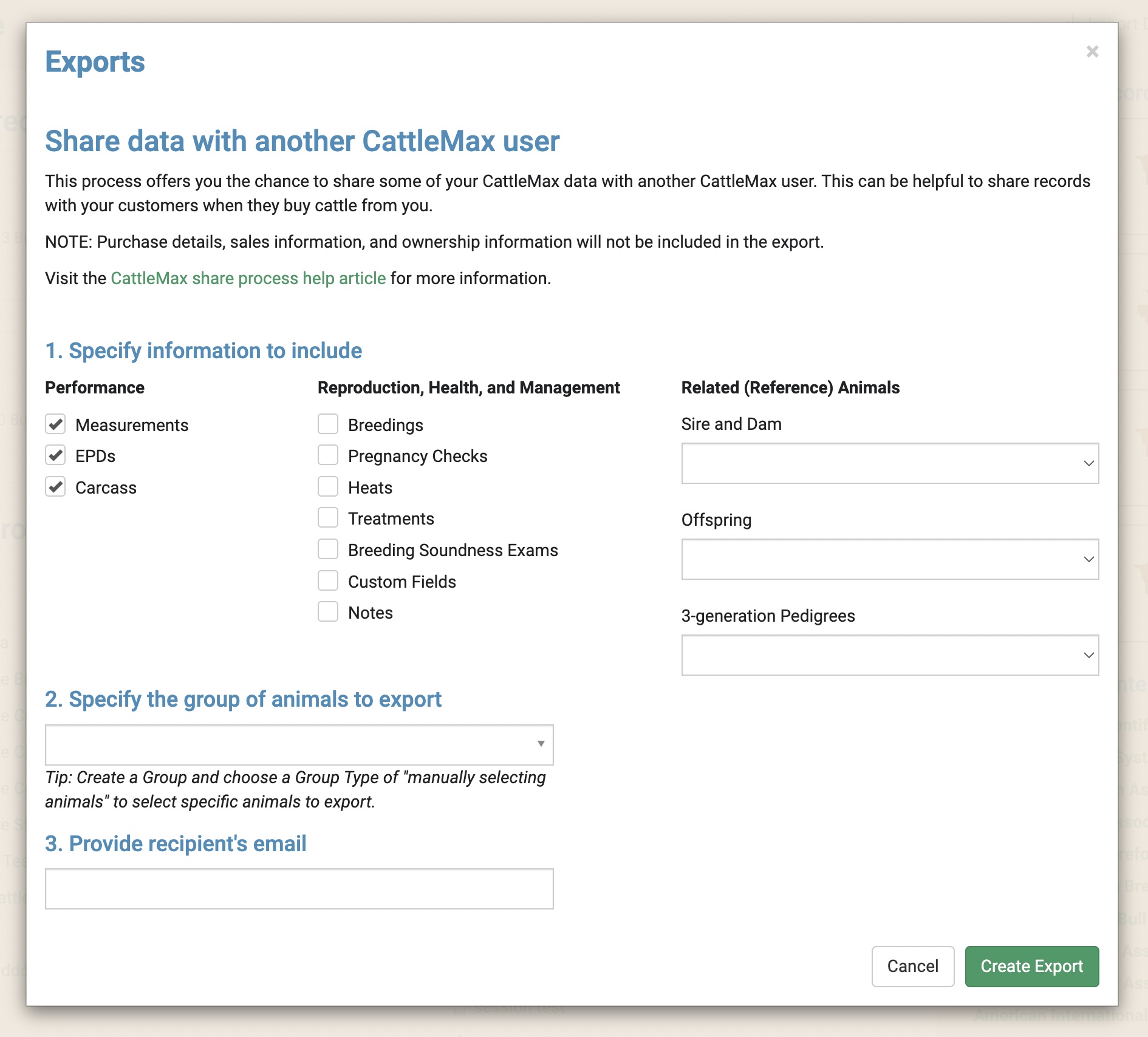
Task: Enable the Breedings checkbox
Action: tap(328, 424)
